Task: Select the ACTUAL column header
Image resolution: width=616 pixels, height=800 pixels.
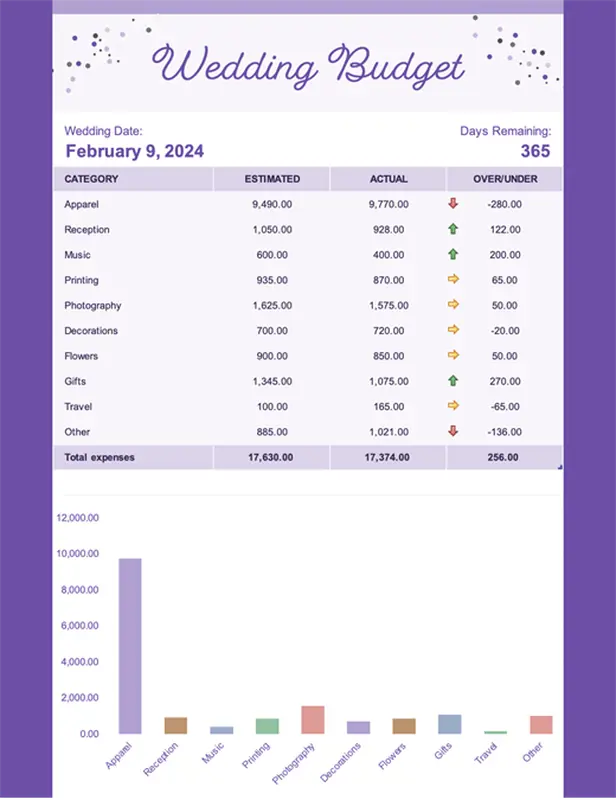Action: click(x=389, y=179)
